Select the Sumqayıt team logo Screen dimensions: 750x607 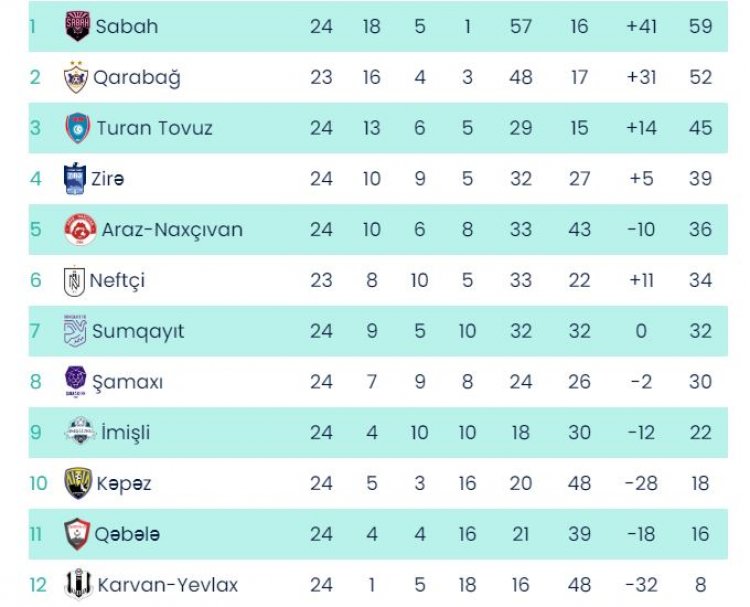tap(75, 331)
